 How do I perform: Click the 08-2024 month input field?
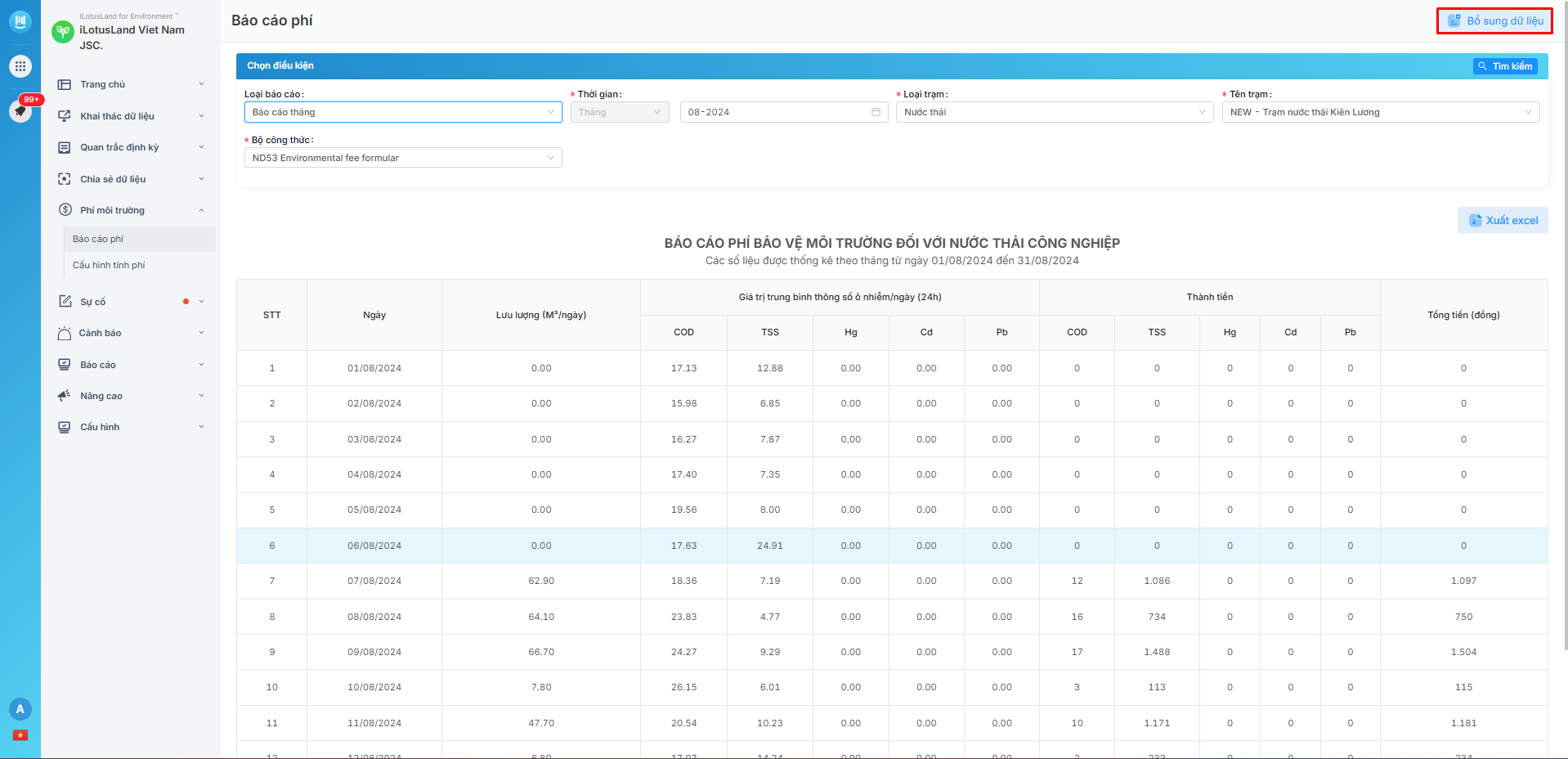point(784,112)
